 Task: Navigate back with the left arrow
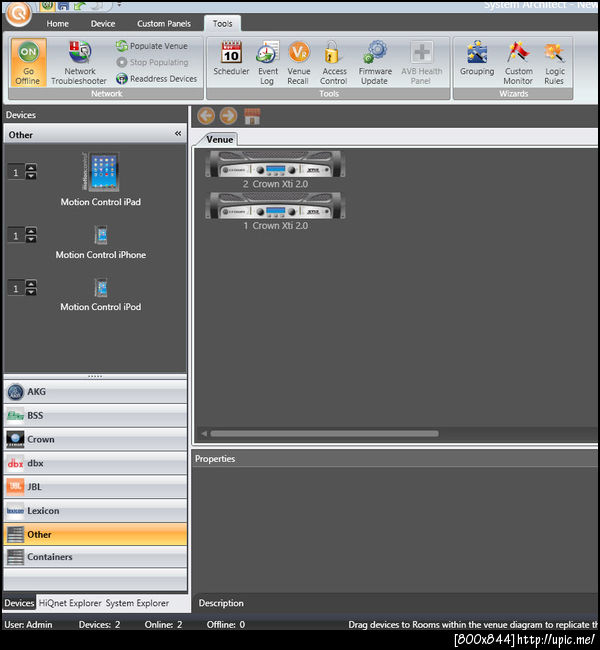coord(206,116)
